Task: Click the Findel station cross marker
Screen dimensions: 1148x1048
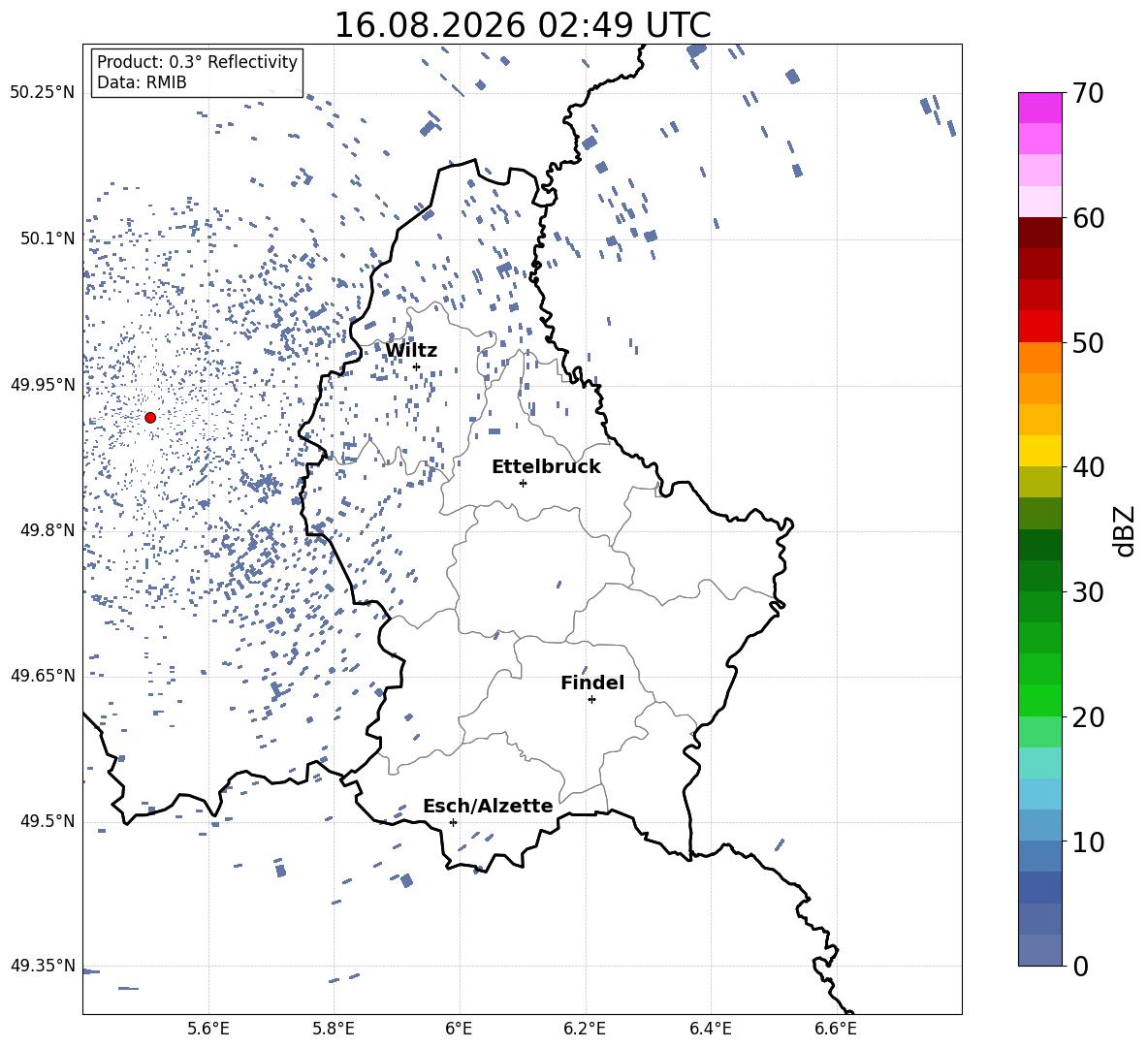Action: pyautogui.click(x=591, y=700)
